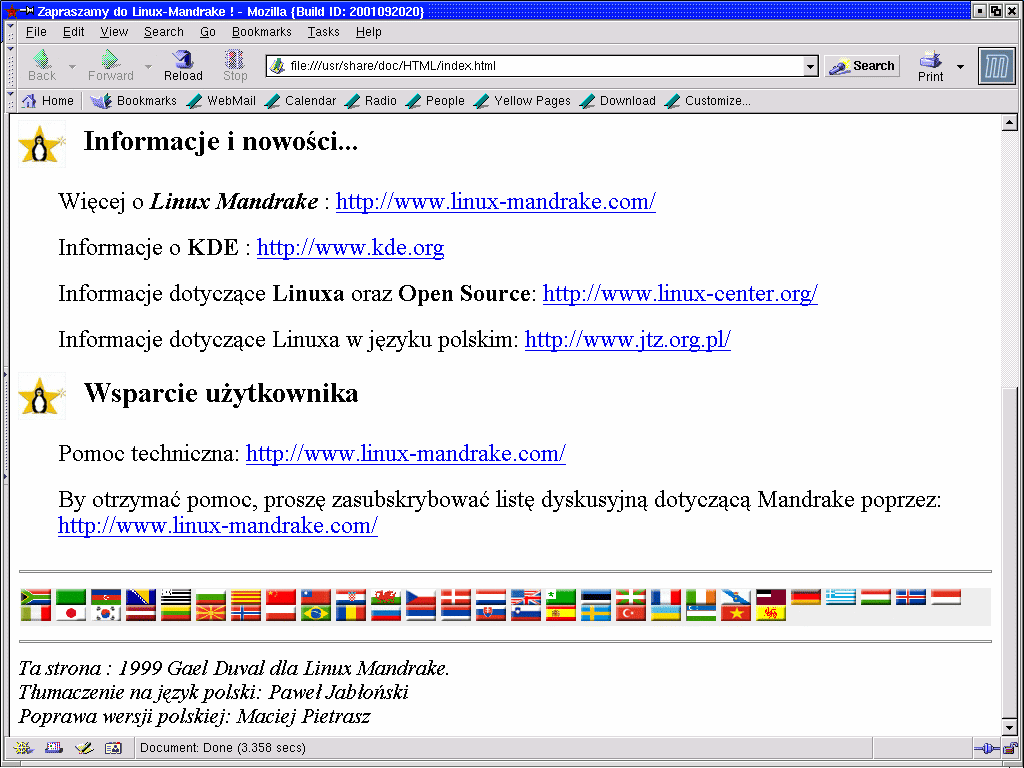The height and width of the screenshot is (768, 1024).
Task: Open the Search menu
Action: click(x=163, y=31)
